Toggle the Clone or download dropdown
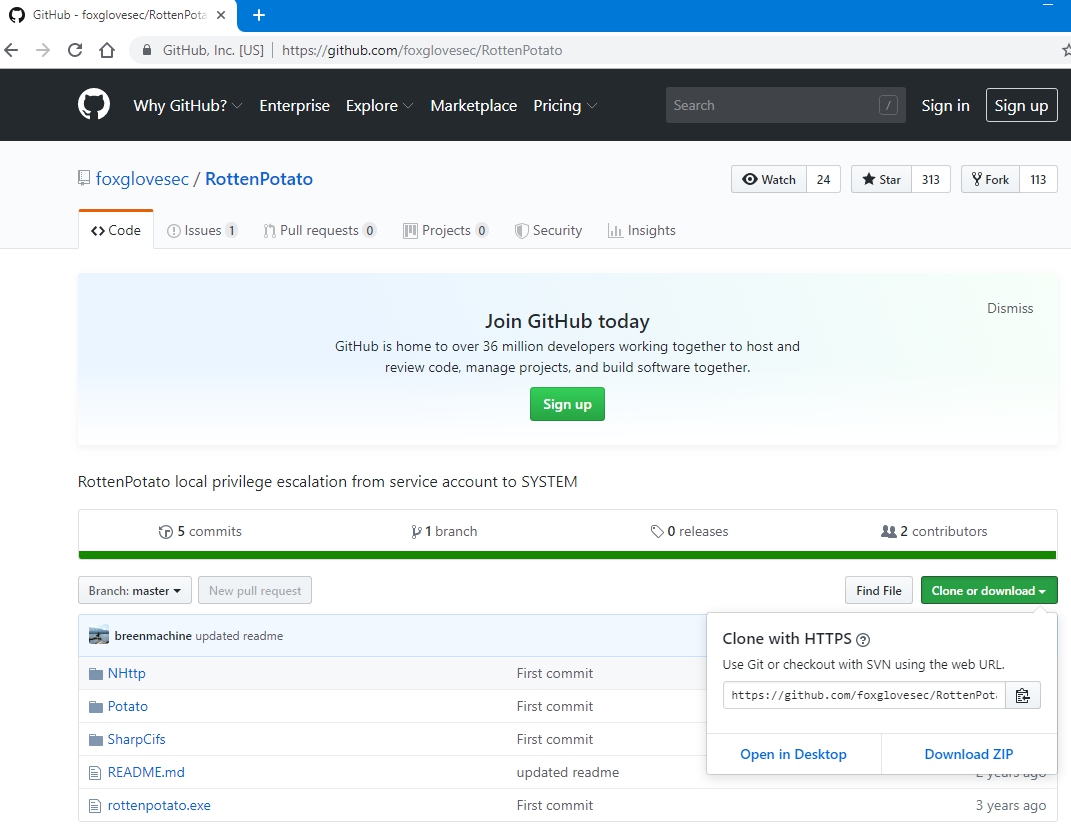Viewport: 1071px width, 825px height. 989,590
